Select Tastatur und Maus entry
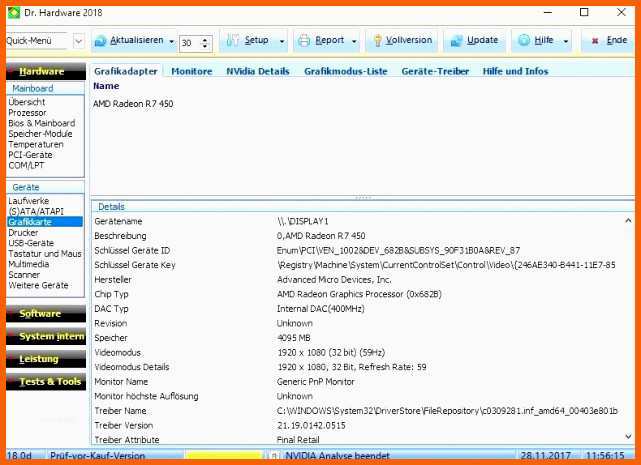The height and width of the screenshot is (465, 641). coord(45,254)
